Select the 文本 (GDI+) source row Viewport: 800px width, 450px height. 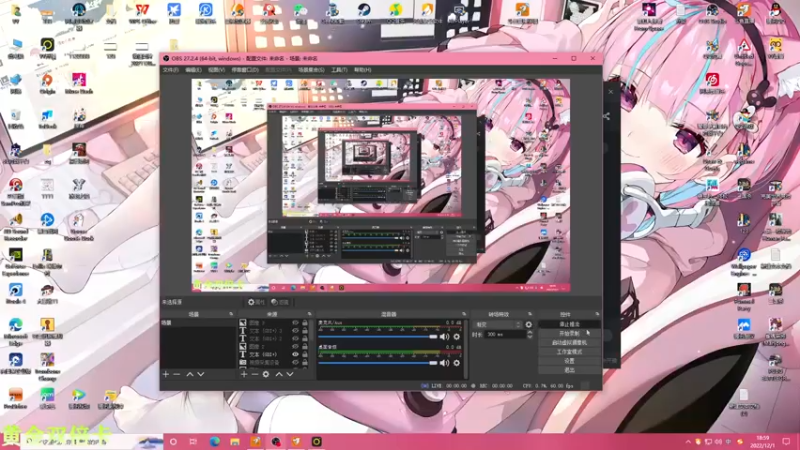(x=274, y=355)
